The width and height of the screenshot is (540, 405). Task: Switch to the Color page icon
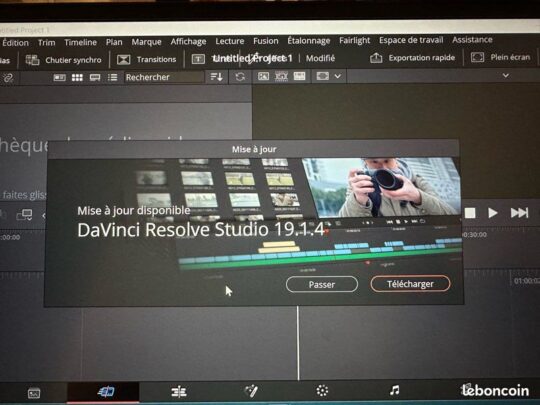tap(322, 391)
